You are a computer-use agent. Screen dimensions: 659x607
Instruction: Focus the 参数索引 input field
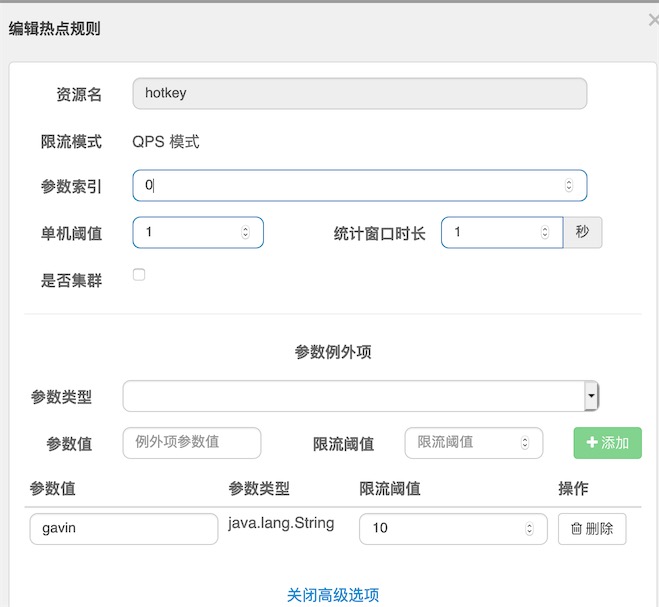(x=360, y=185)
